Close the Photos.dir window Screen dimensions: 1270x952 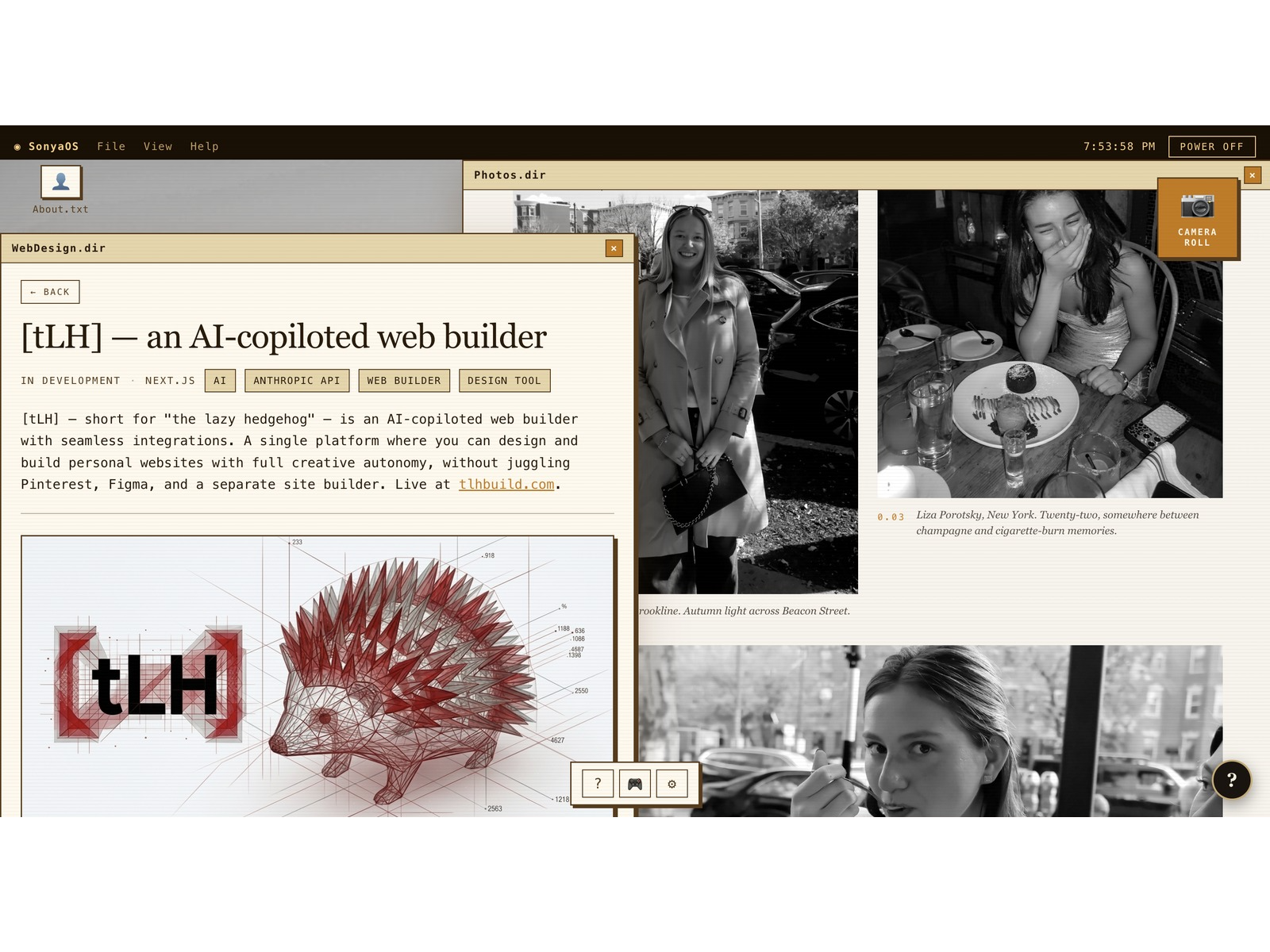point(1253,175)
